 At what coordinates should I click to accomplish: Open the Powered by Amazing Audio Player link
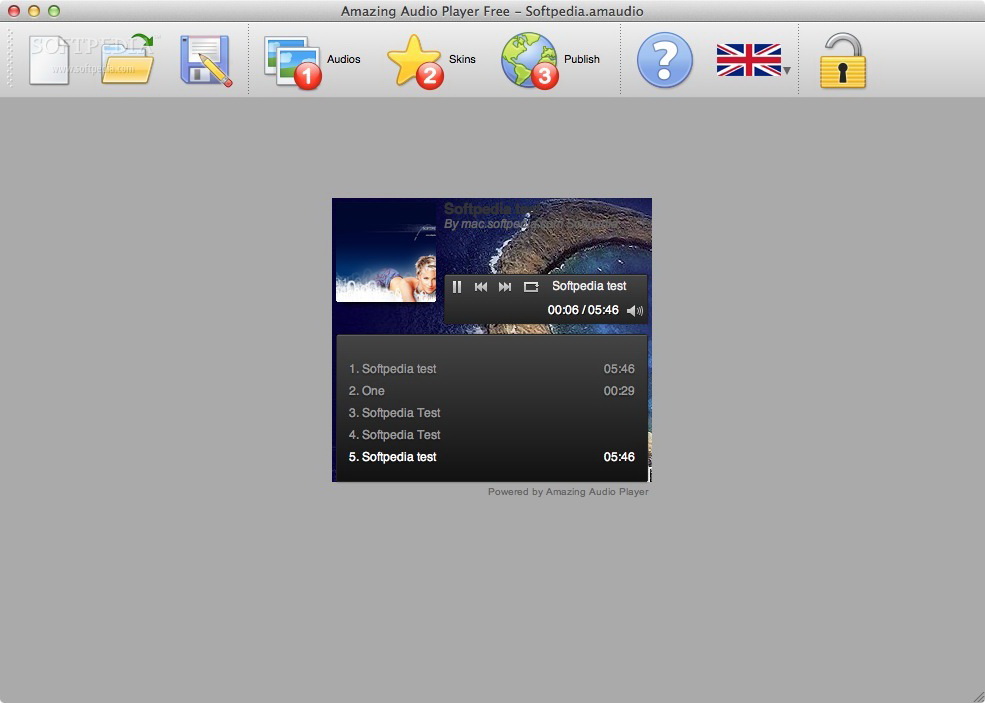(x=568, y=492)
